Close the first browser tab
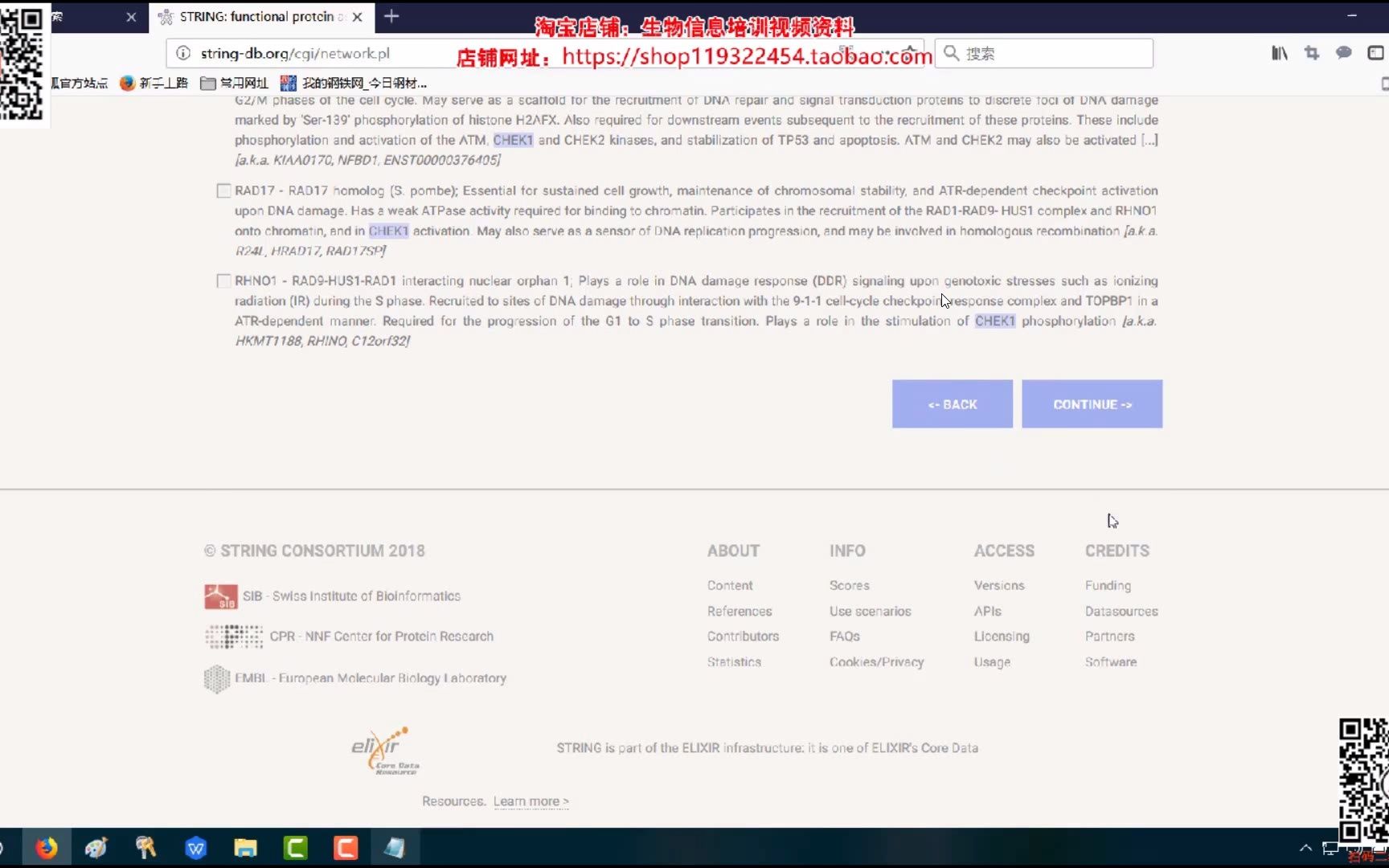The image size is (1389, 868). (x=131, y=17)
